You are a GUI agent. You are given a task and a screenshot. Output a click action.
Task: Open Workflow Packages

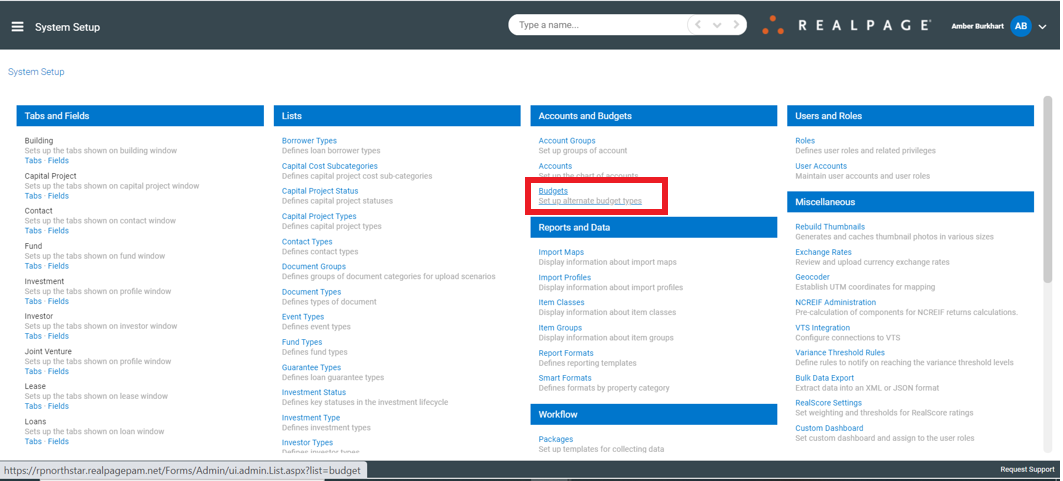pyautogui.click(x=556, y=440)
